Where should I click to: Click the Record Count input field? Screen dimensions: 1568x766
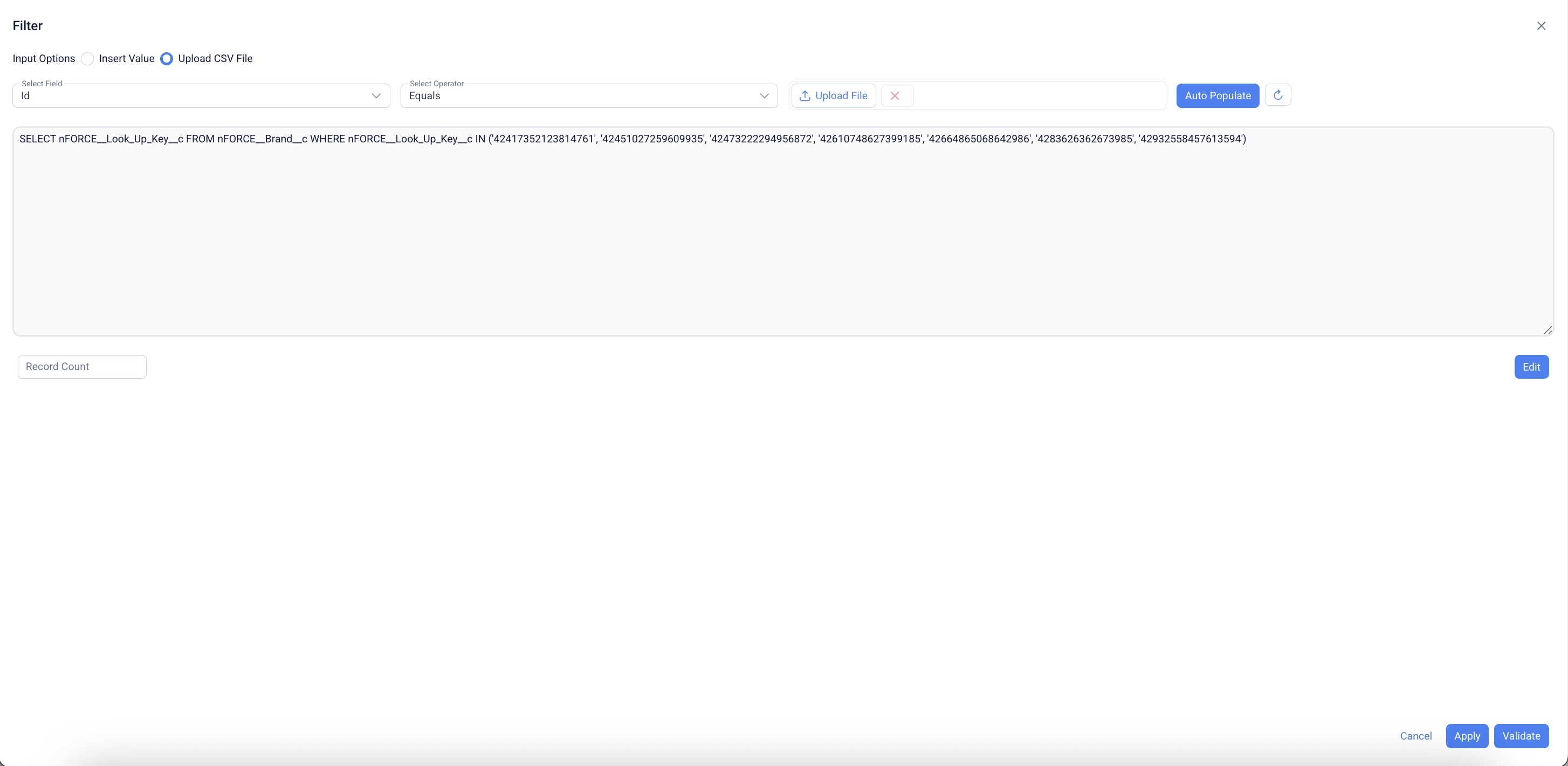81,367
